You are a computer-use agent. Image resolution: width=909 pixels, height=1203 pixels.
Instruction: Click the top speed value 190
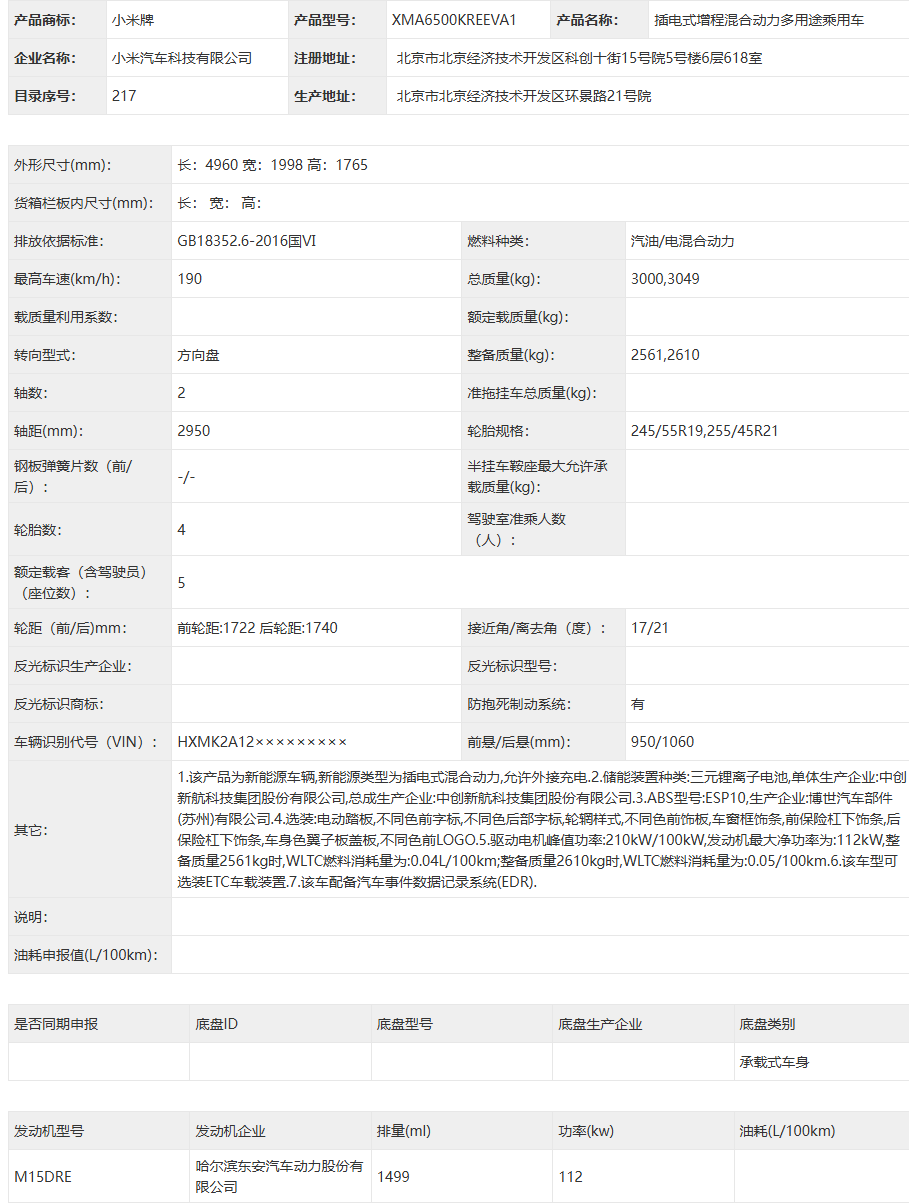click(x=189, y=279)
